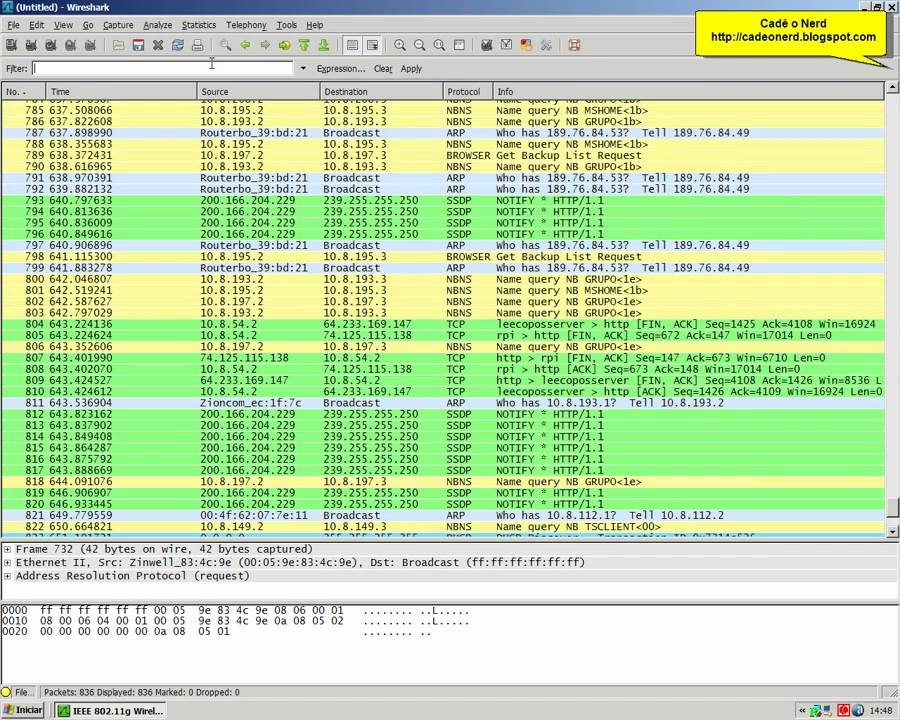Toggle packet list colorize icon
Screen dimensions: 900x720
coord(352,45)
